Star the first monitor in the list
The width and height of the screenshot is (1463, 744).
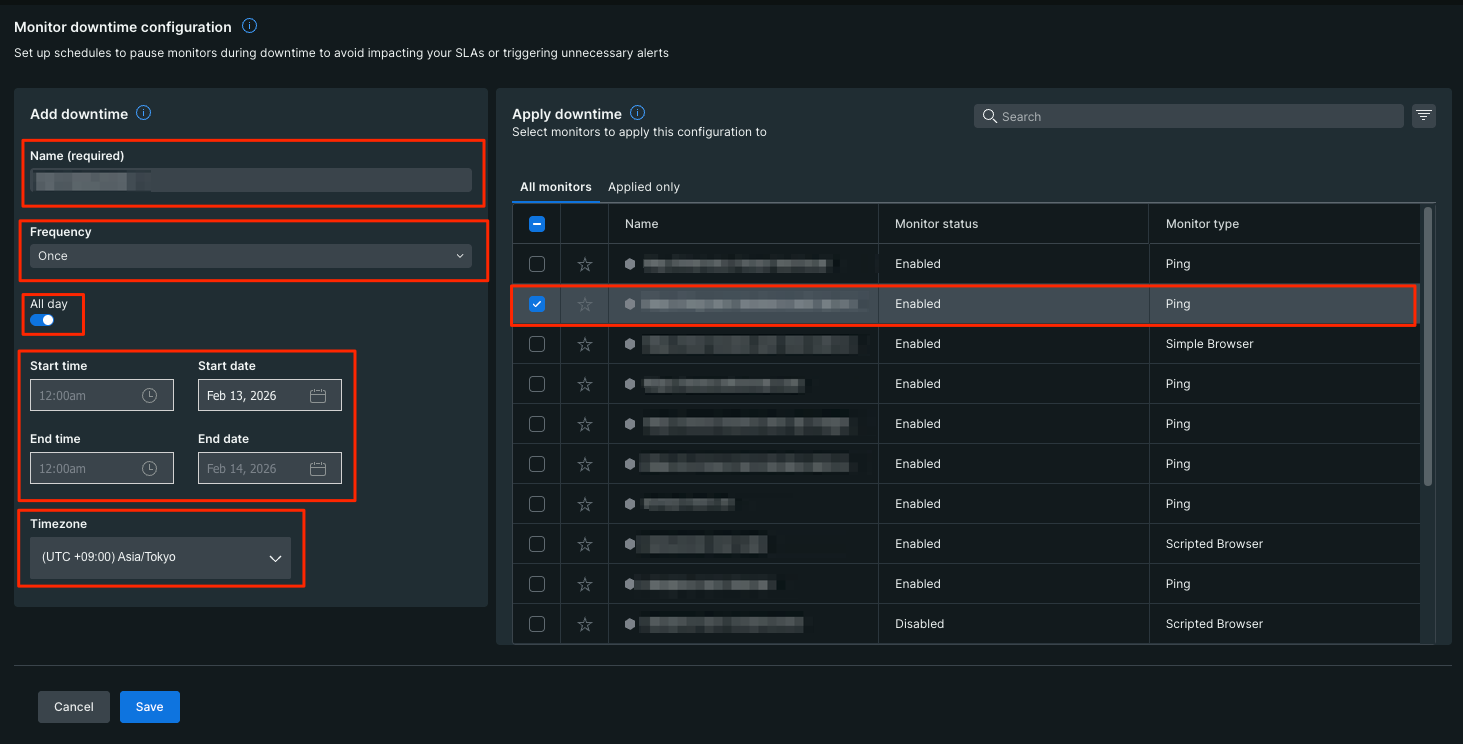coord(585,264)
